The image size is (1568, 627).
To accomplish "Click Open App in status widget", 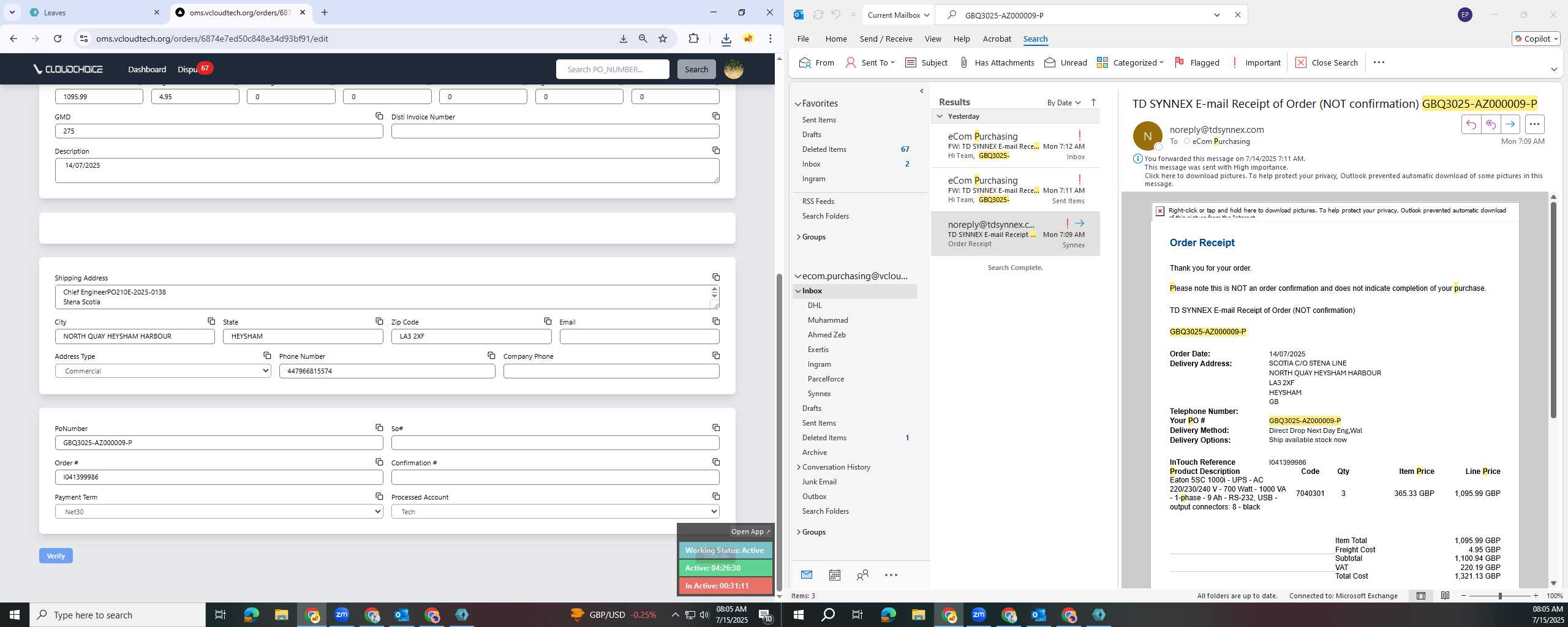I will 750,531.
